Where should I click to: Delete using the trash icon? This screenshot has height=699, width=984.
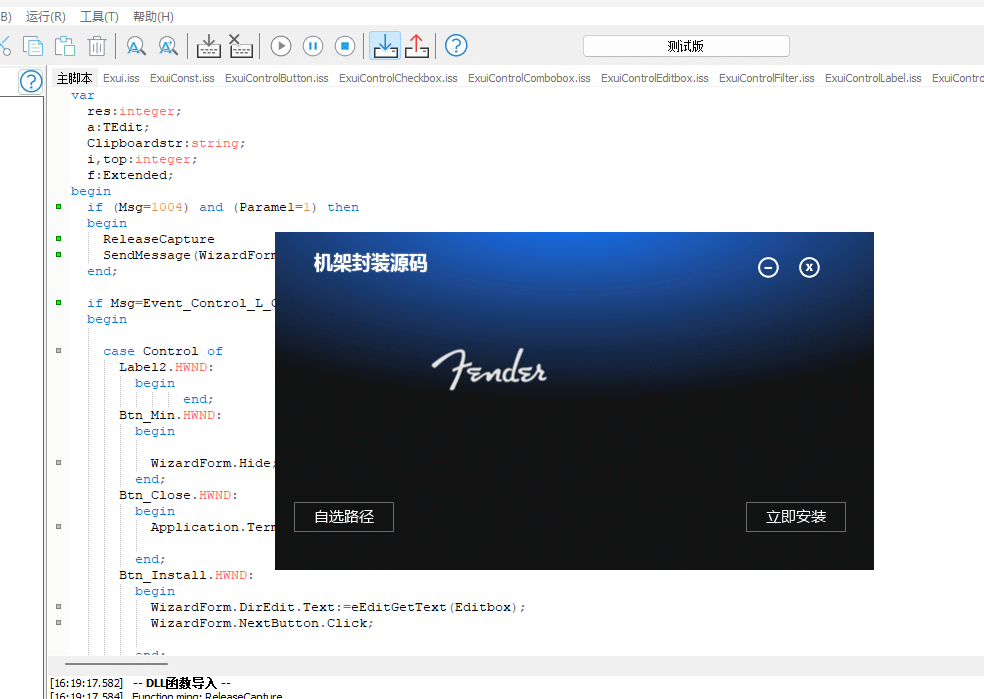coord(95,46)
